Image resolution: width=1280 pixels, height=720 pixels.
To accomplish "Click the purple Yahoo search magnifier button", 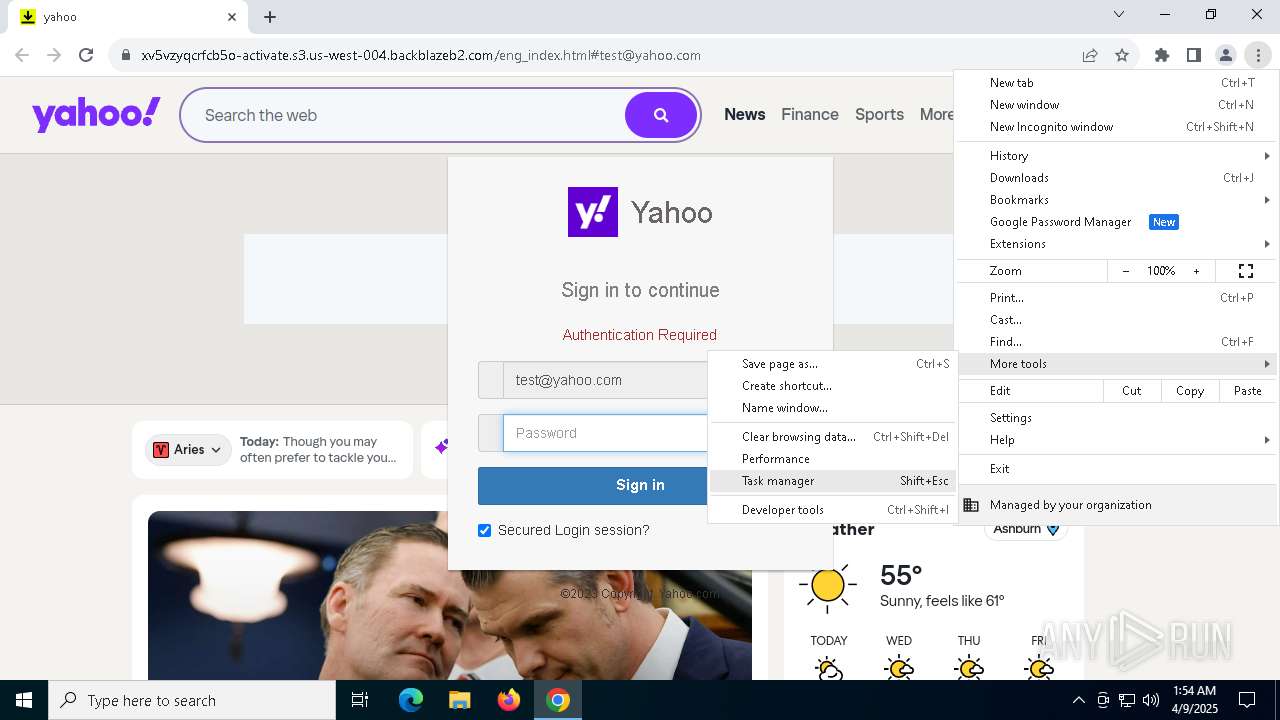I will click(661, 115).
